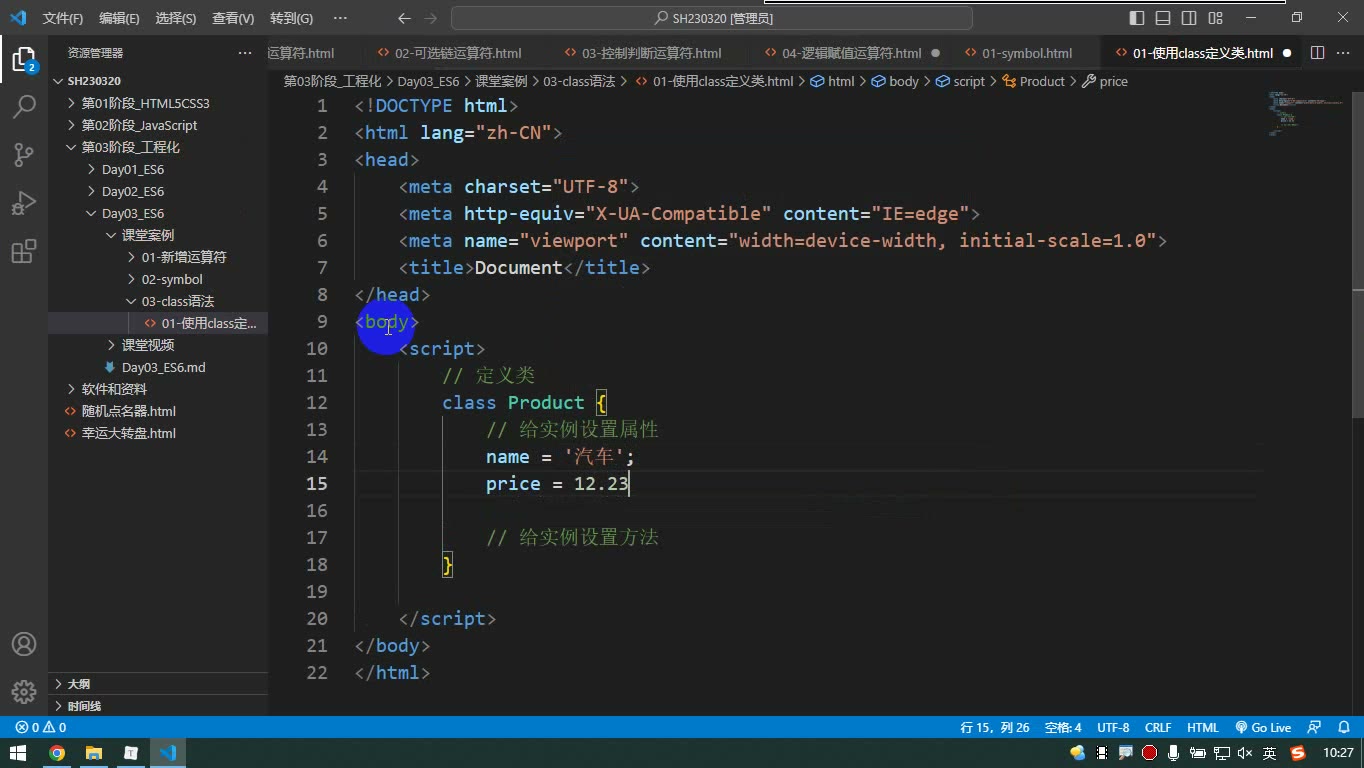The image size is (1364, 768).
Task: Open the Manage gear settings
Action: coord(24,692)
